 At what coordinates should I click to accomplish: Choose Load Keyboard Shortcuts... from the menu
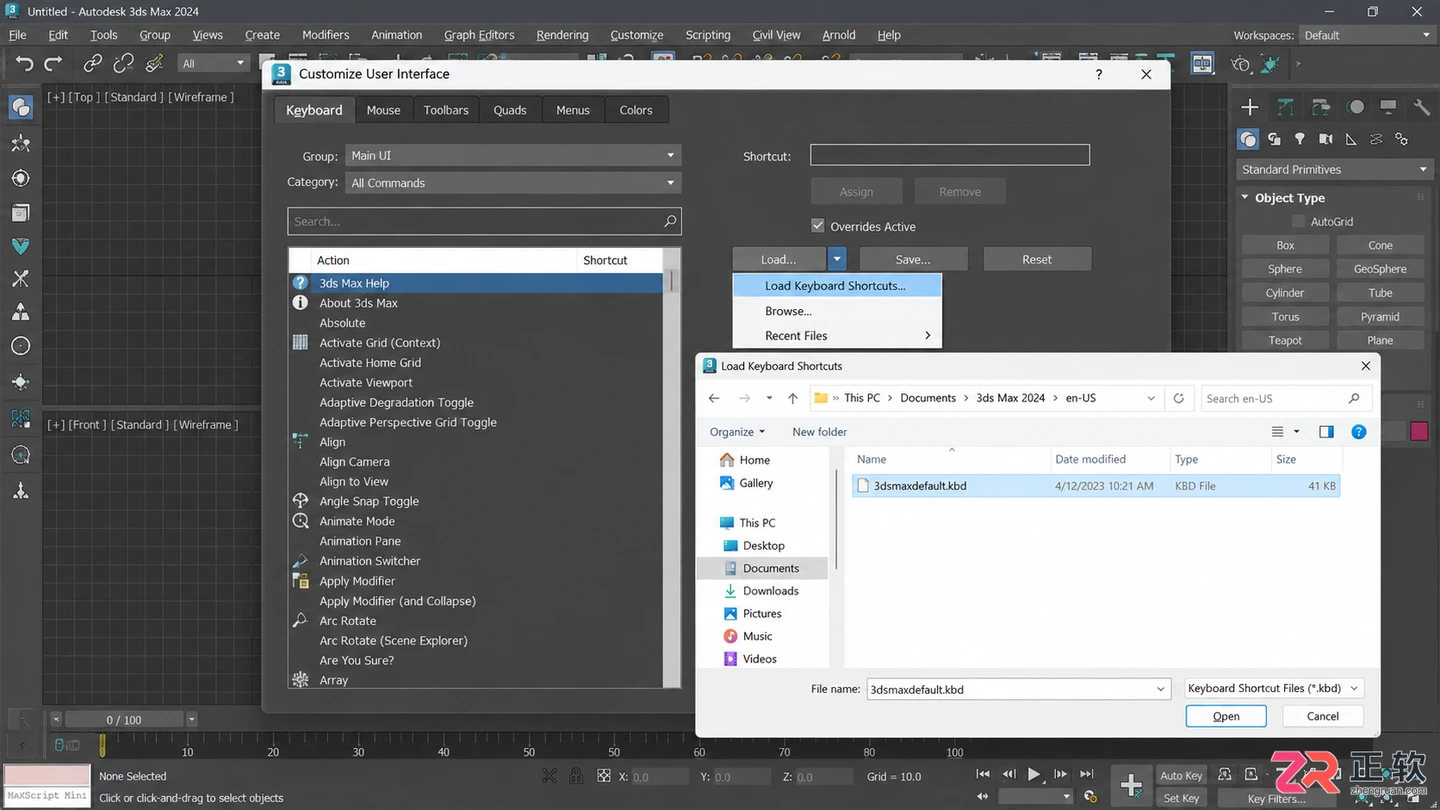(837, 286)
